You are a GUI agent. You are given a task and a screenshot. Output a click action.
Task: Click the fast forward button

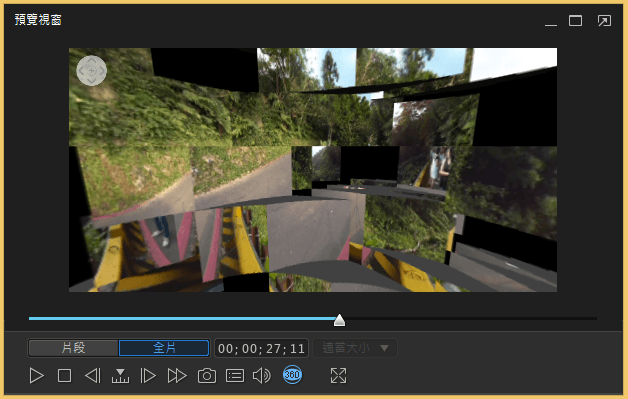(177, 376)
